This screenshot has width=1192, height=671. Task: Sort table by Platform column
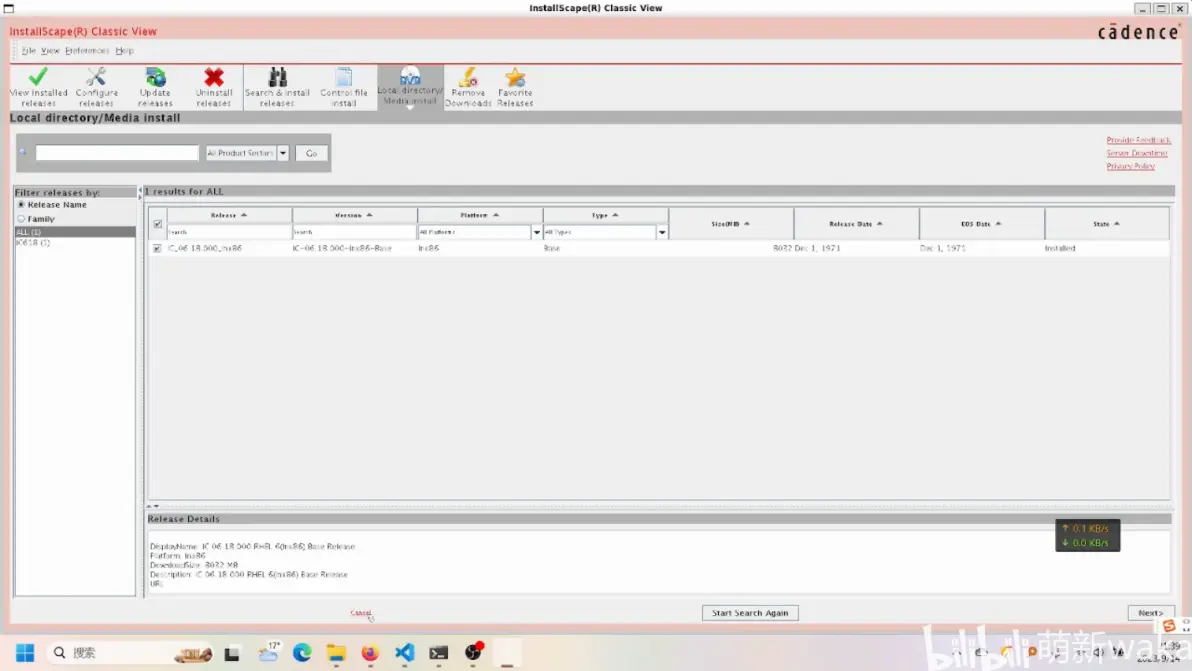click(x=480, y=215)
